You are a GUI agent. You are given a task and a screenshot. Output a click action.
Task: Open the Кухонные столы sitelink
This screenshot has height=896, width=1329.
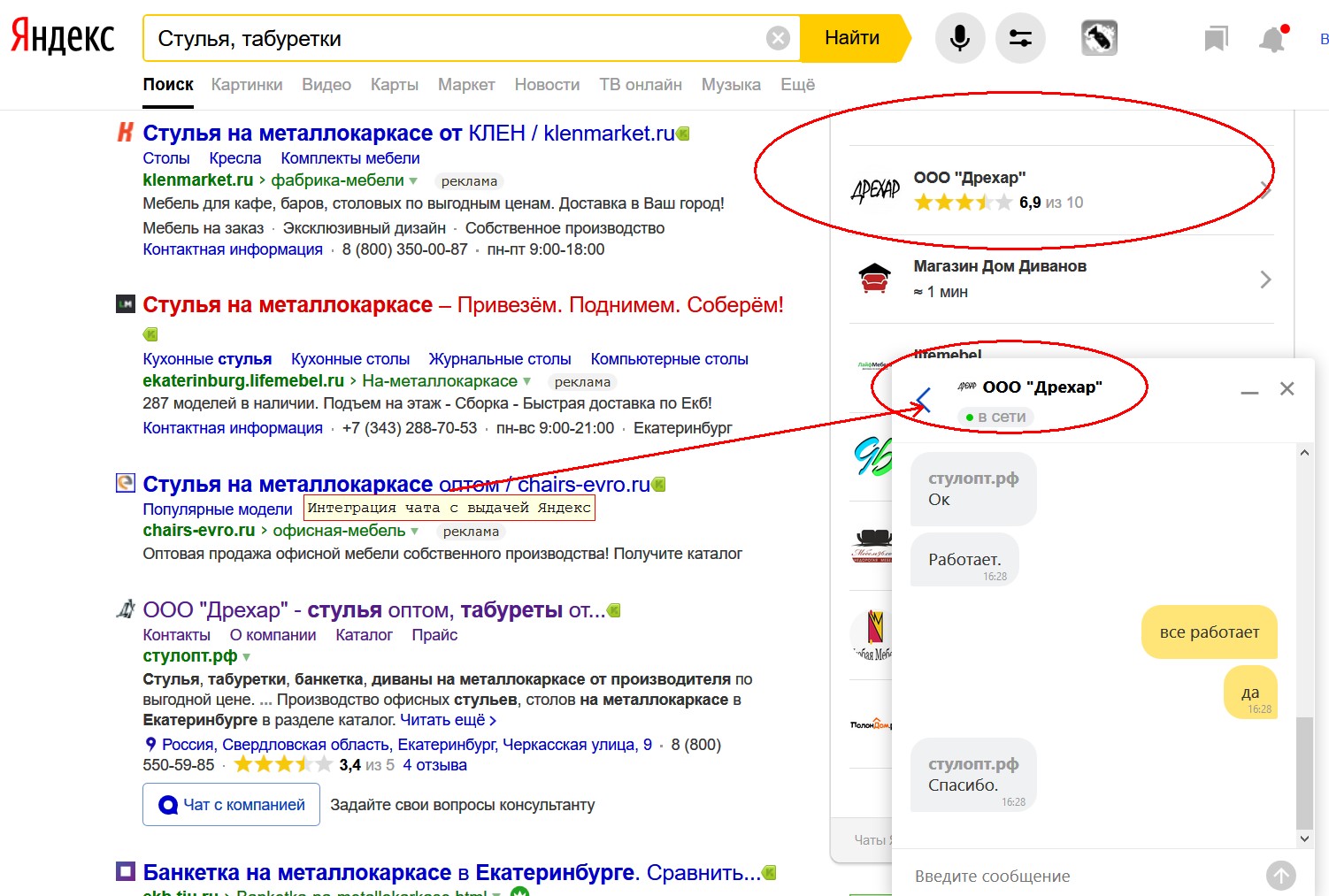350,359
